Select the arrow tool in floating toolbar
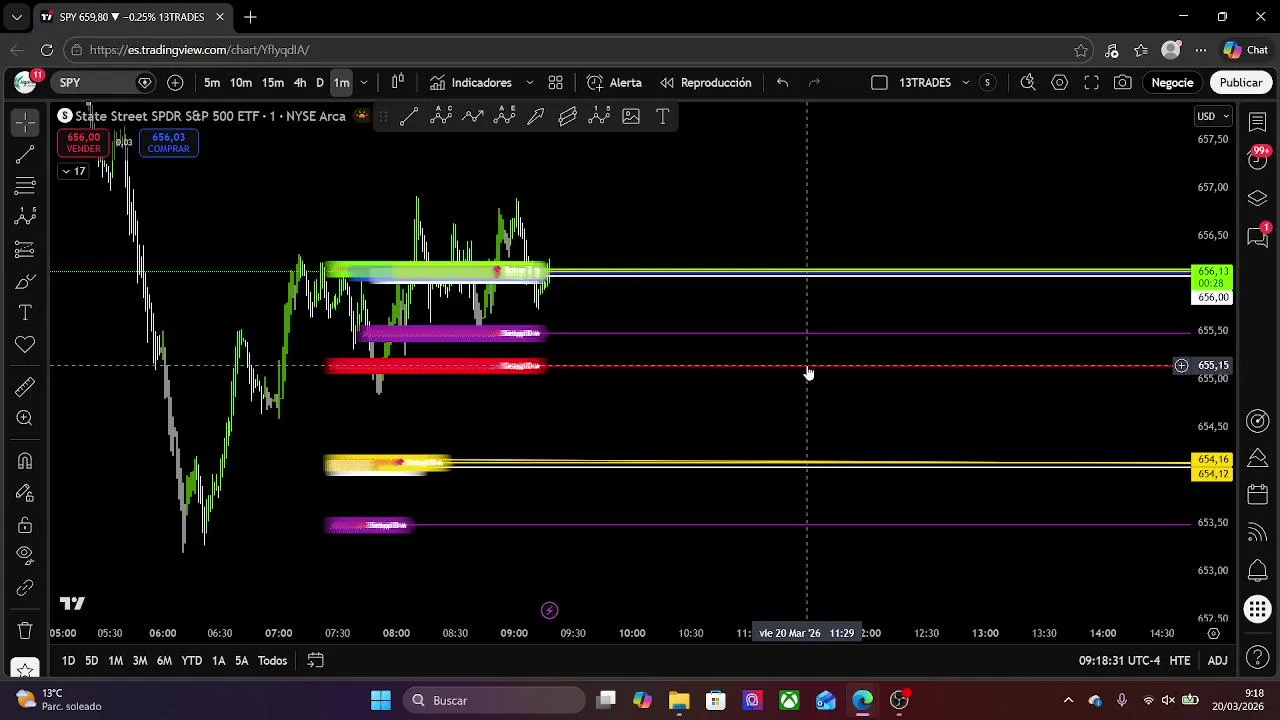Screen dimensions: 1280x720 point(536,117)
